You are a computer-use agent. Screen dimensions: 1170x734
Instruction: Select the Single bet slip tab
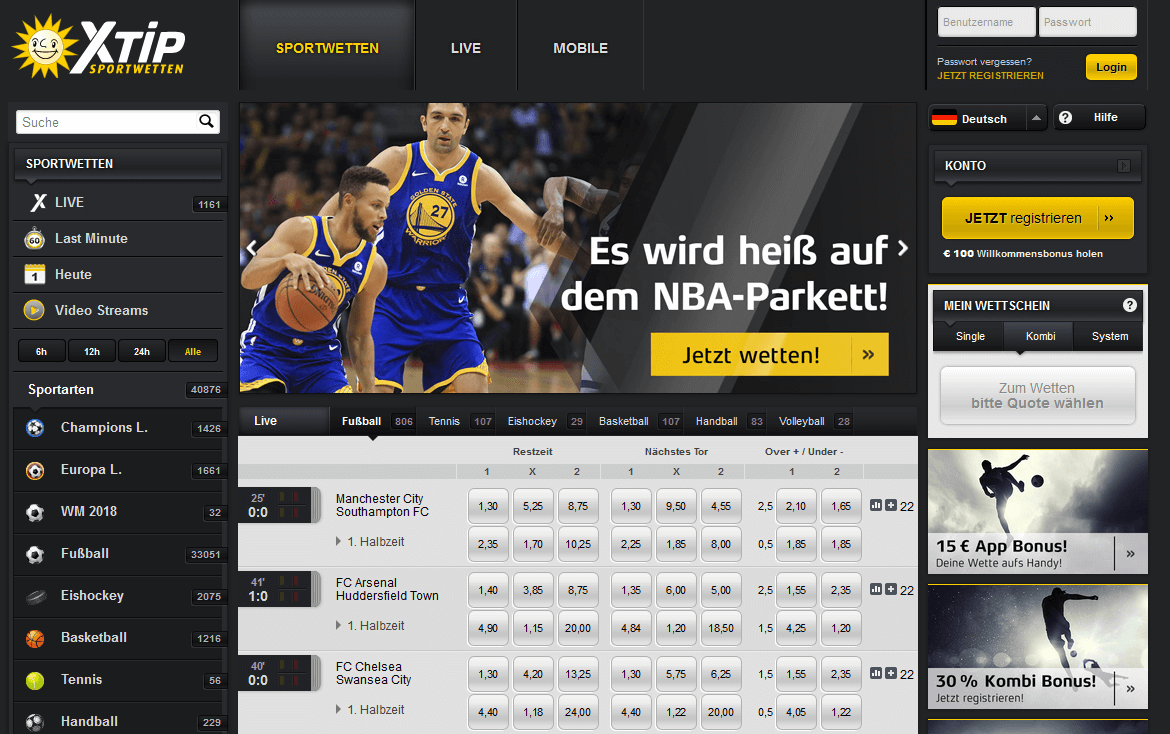coord(970,336)
